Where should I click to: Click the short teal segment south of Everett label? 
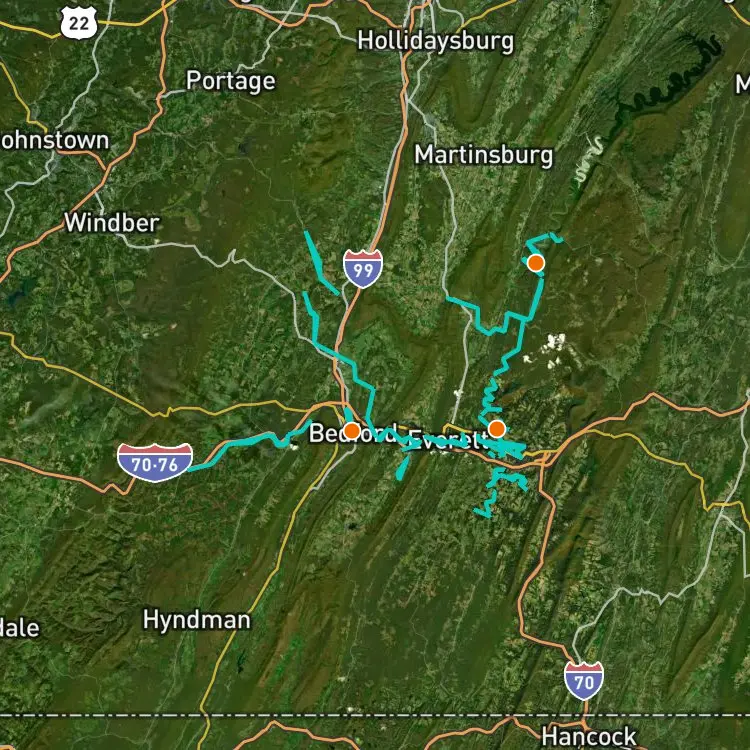(402, 468)
